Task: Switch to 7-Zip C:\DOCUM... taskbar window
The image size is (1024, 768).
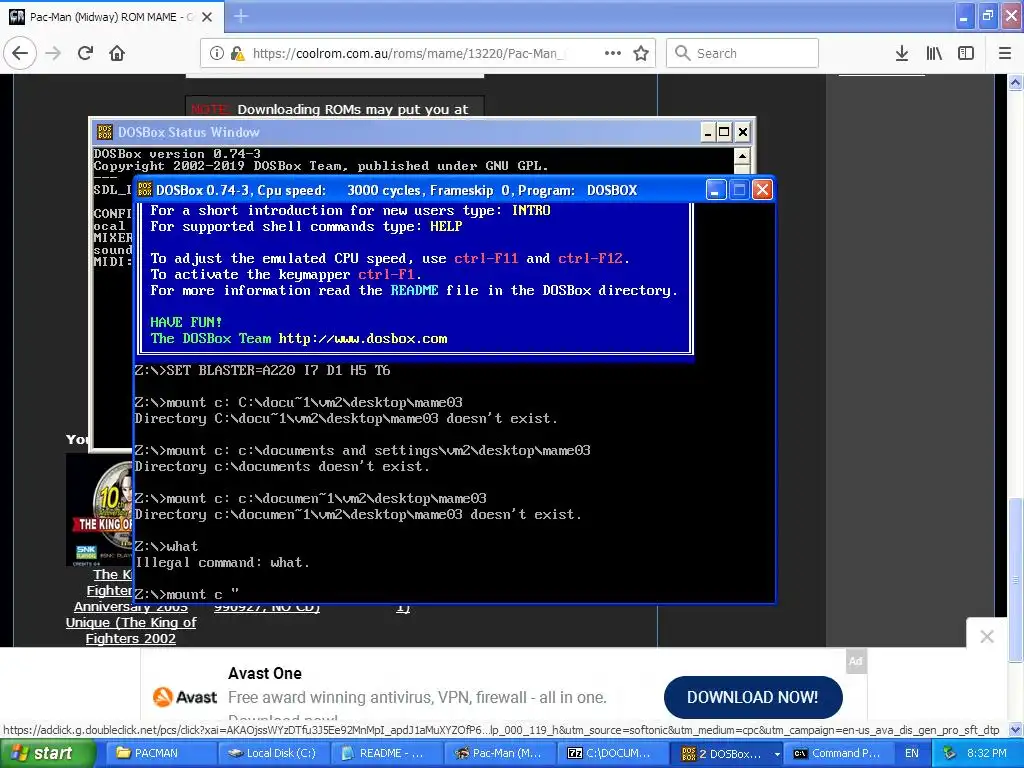Action: click(613, 753)
